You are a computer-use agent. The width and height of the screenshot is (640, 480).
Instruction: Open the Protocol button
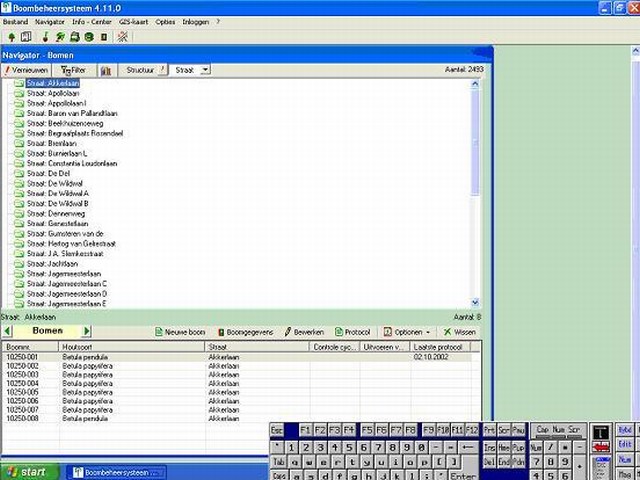click(x=352, y=332)
